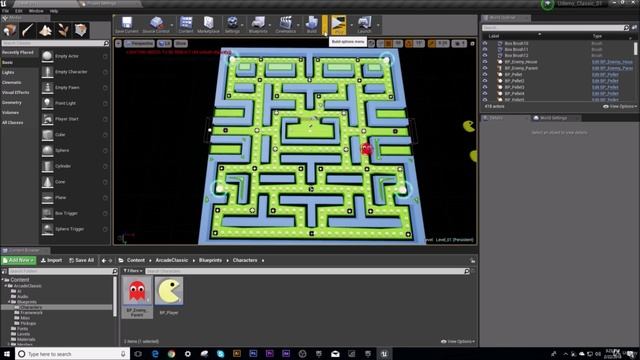Click the Box Trigger item
640x360 pixels.
click(x=75, y=213)
